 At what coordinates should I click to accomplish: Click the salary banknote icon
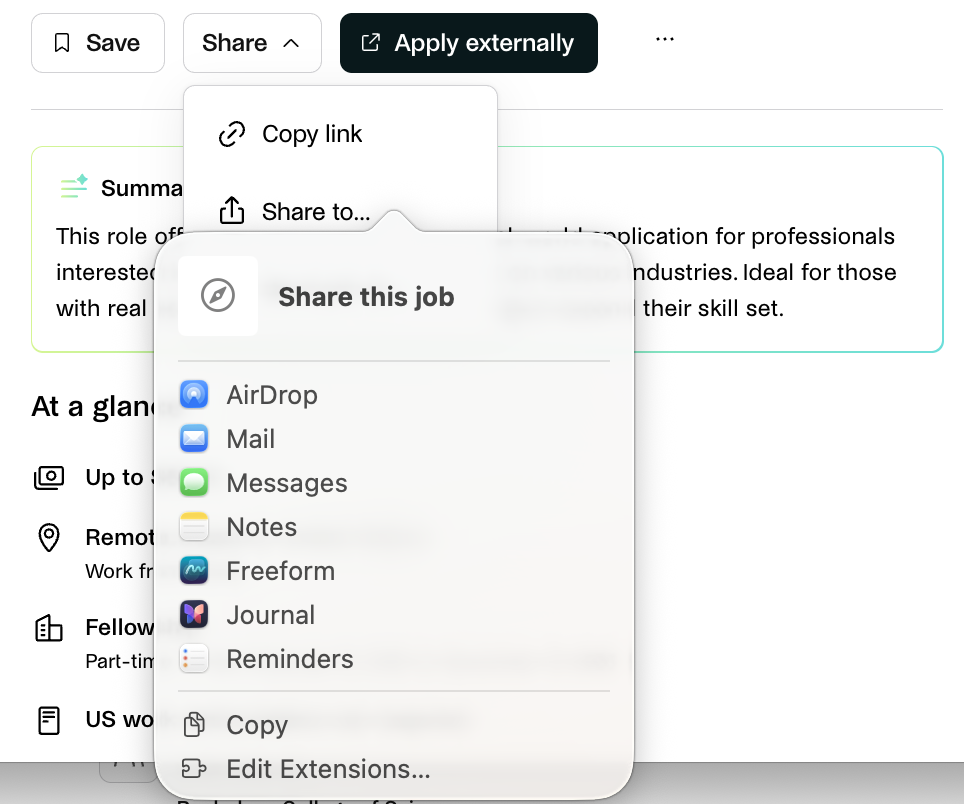pos(49,478)
